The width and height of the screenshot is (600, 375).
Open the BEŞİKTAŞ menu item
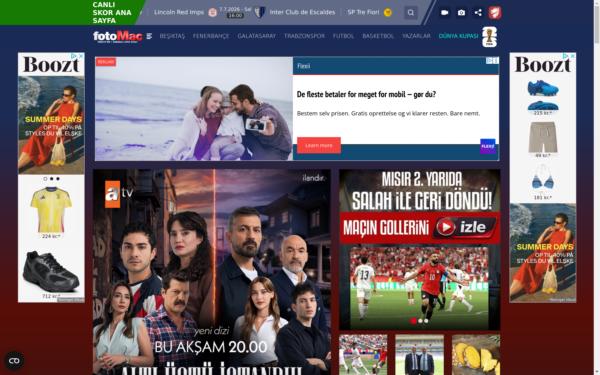tap(172, 36)
